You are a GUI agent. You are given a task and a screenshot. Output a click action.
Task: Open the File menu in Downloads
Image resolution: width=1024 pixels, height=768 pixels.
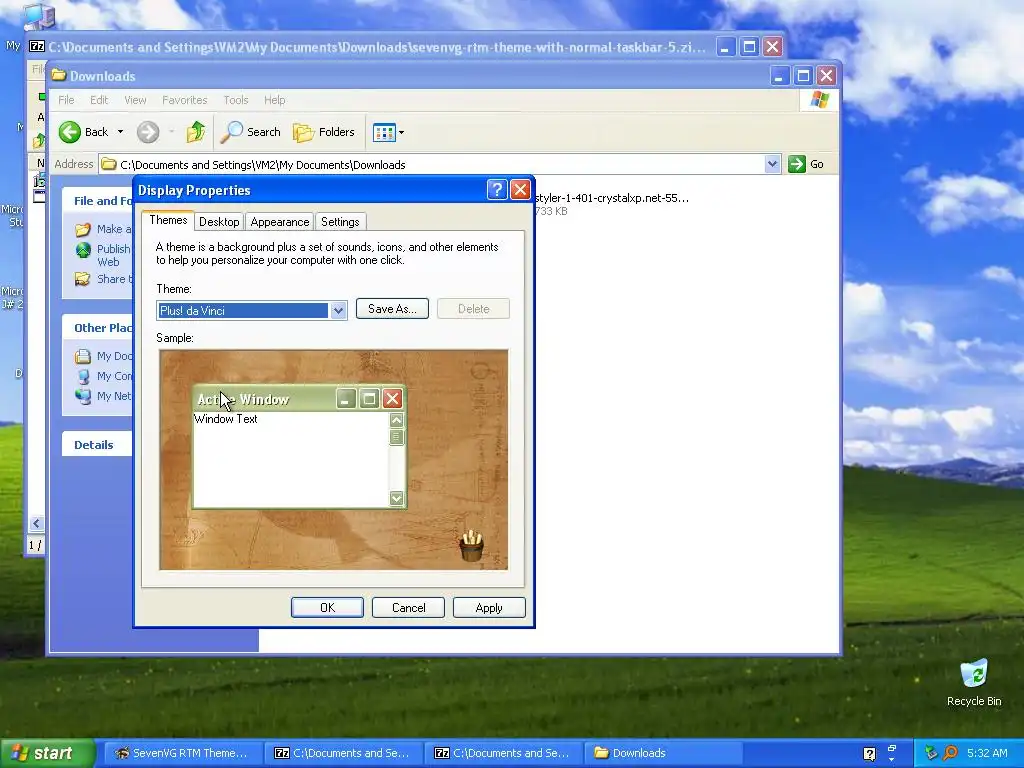[66, 100]
